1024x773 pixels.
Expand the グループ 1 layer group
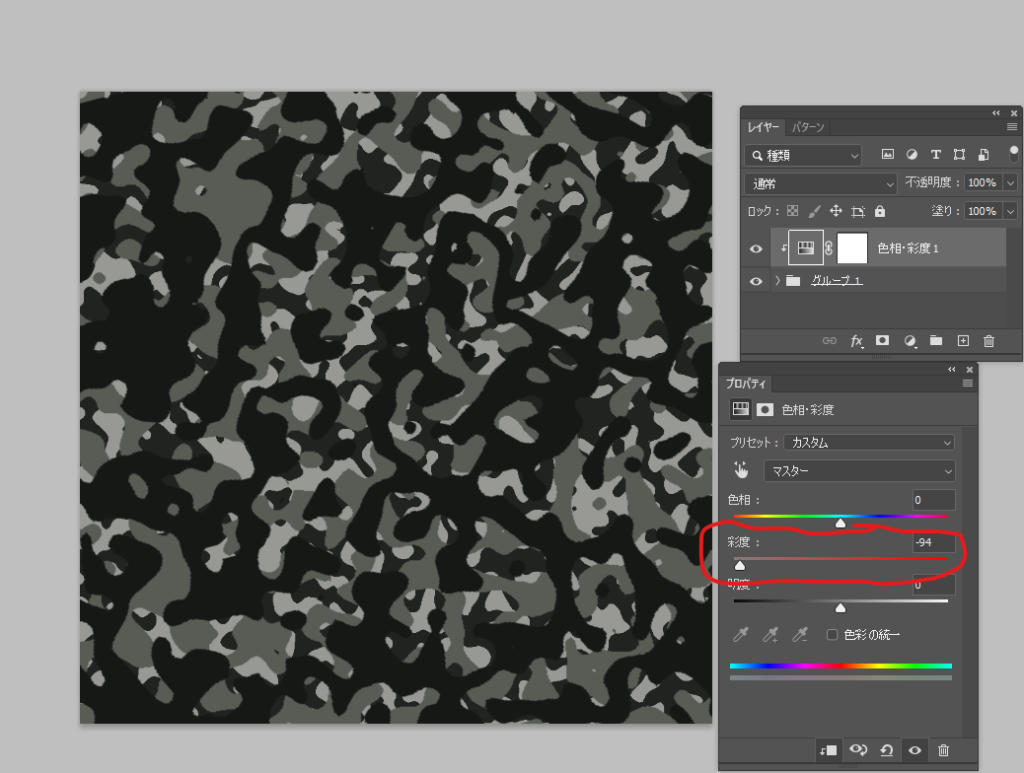(777, 281)
